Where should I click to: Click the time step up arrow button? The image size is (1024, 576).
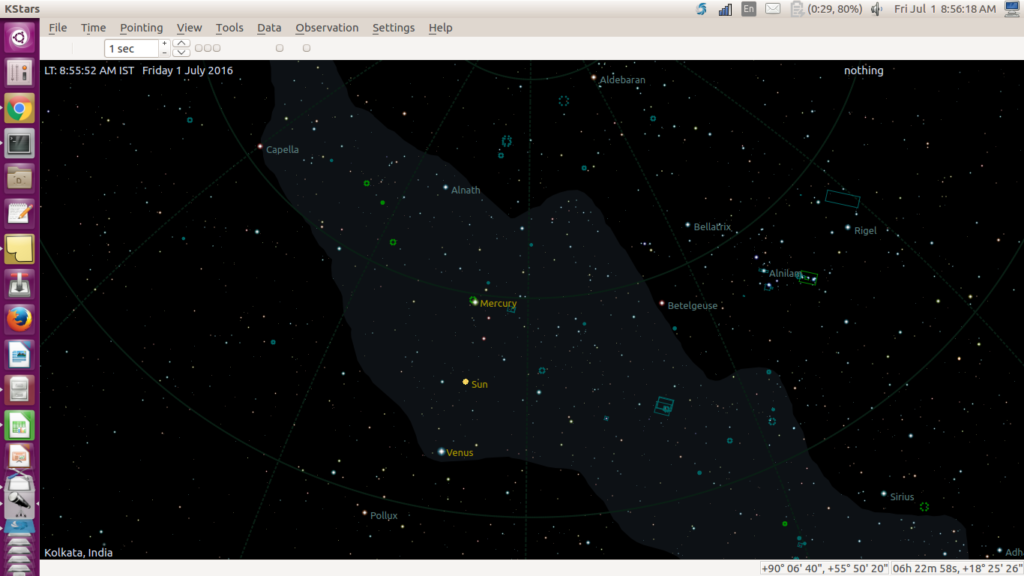tap(182, 44)
